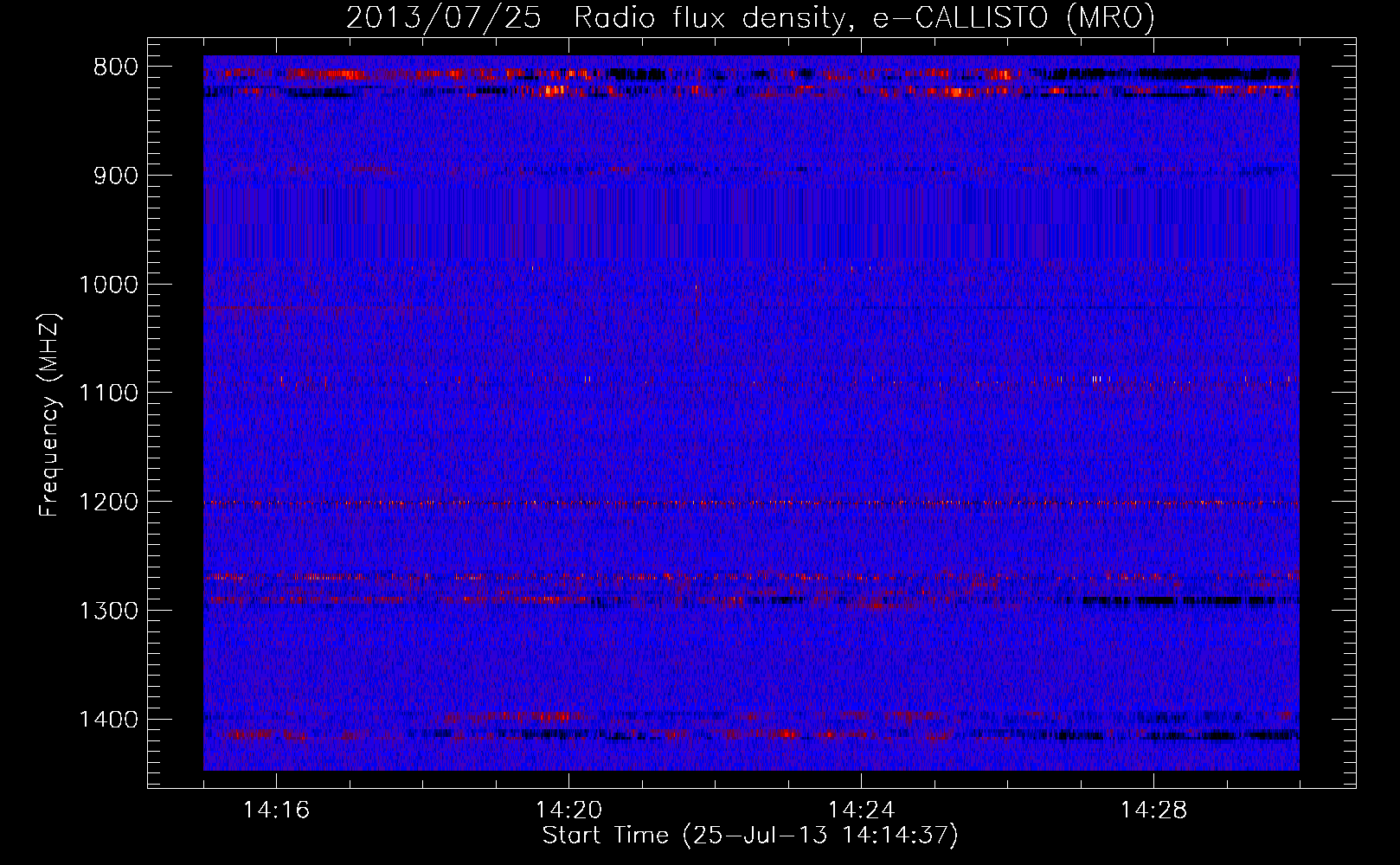Screen dimensions: 1400x865
Task: Select the 1100 frequency tick label
Action: (x=107, y=394)
